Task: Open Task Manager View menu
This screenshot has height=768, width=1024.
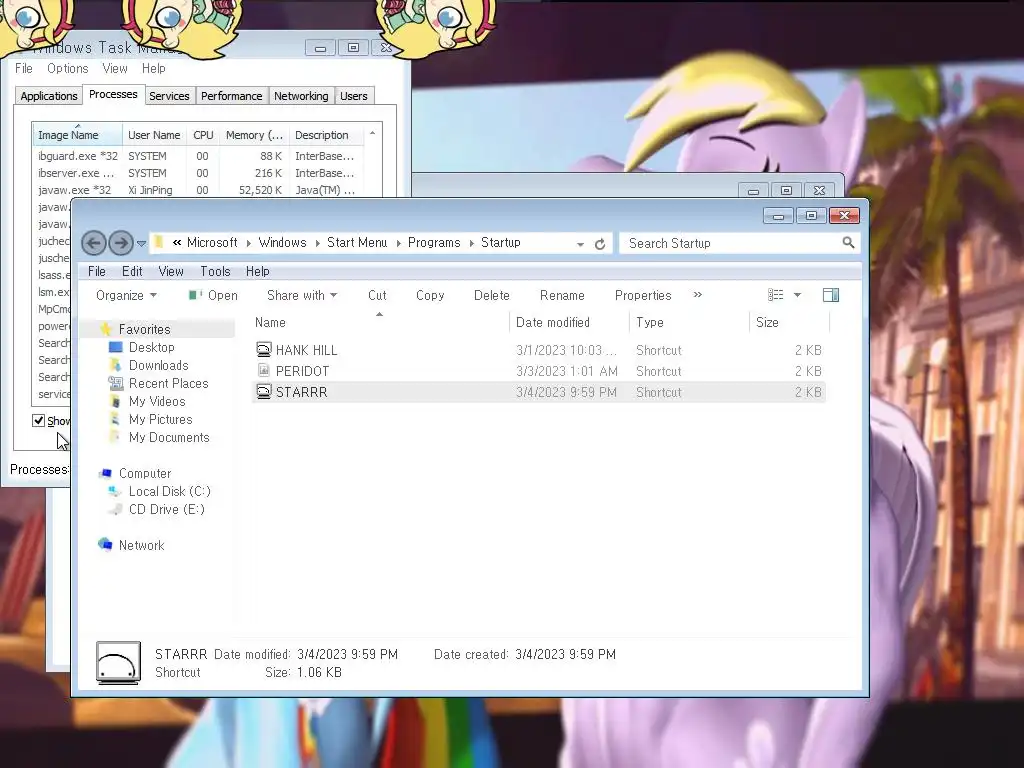Action: tap(114, 69)
